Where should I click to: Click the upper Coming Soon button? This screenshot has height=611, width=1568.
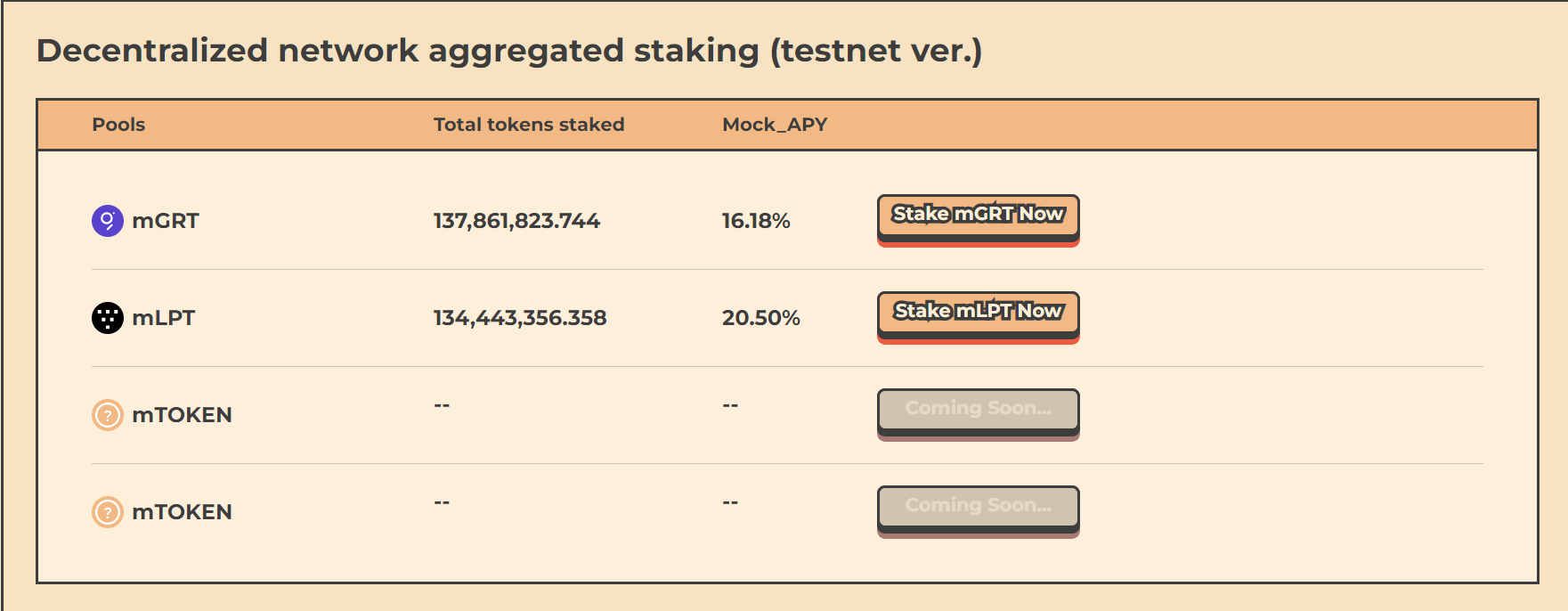click(978, 410)
